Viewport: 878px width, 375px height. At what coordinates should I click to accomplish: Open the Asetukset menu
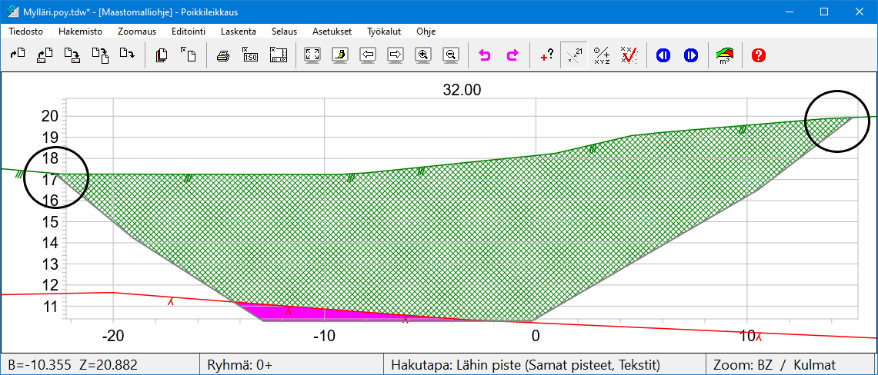pyautogui.click(x=332, y=31)
